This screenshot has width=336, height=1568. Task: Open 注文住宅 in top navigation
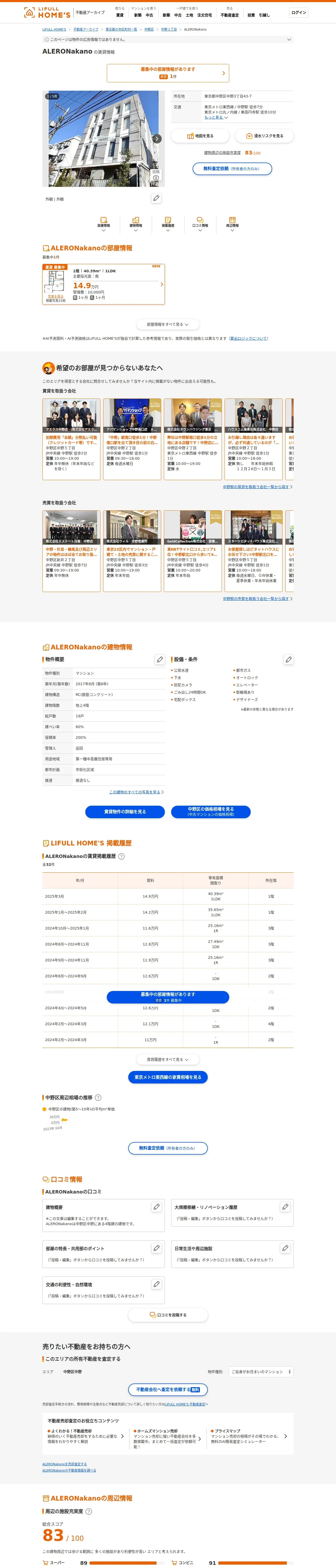205,15
